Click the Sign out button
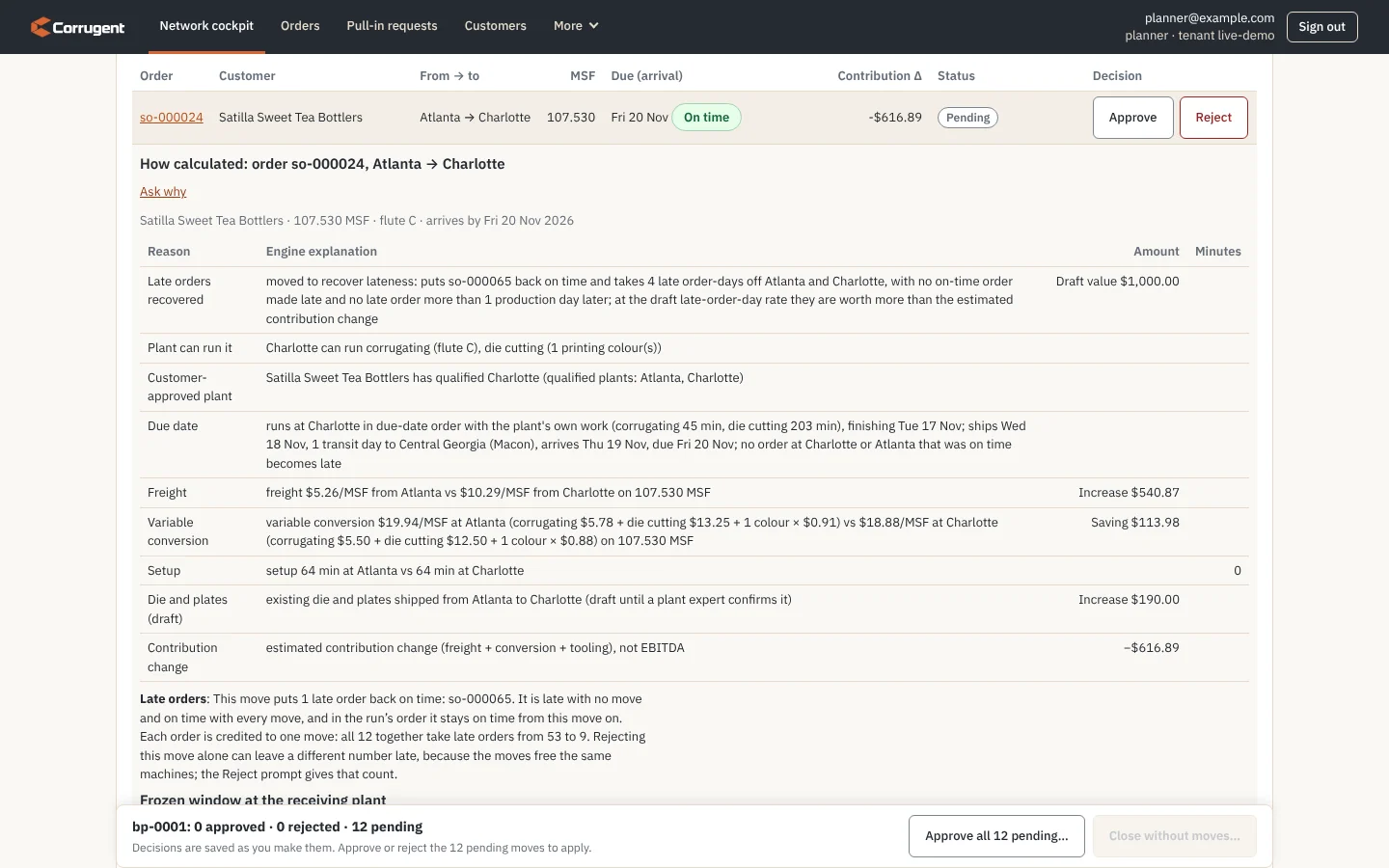Image resolution: width=1389 pixels, height=868 pixels. click(1321, 27)
